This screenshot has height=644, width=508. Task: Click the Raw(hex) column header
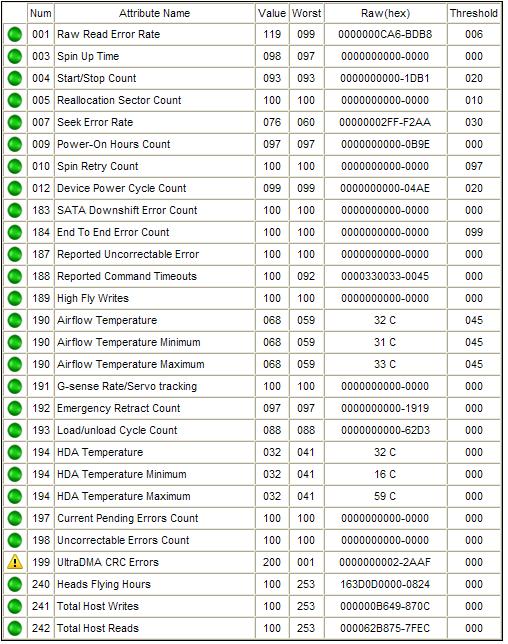pos(385,13)
